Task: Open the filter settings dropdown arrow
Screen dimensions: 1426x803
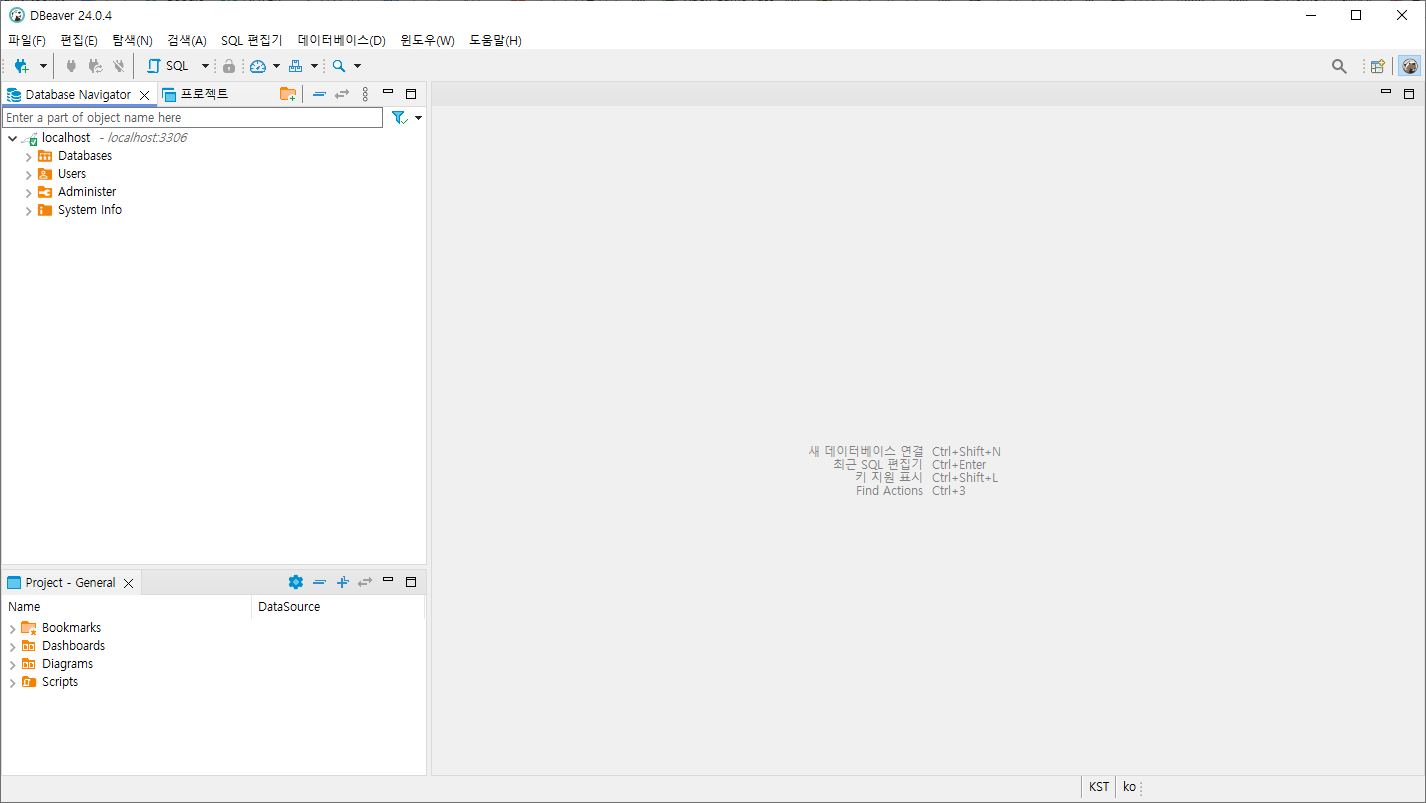Action: click(x=418, y=118)
